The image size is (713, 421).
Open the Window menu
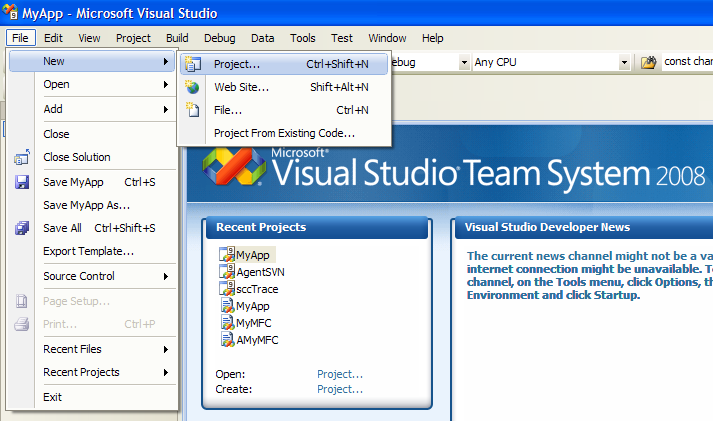click(x=387, y=38)
